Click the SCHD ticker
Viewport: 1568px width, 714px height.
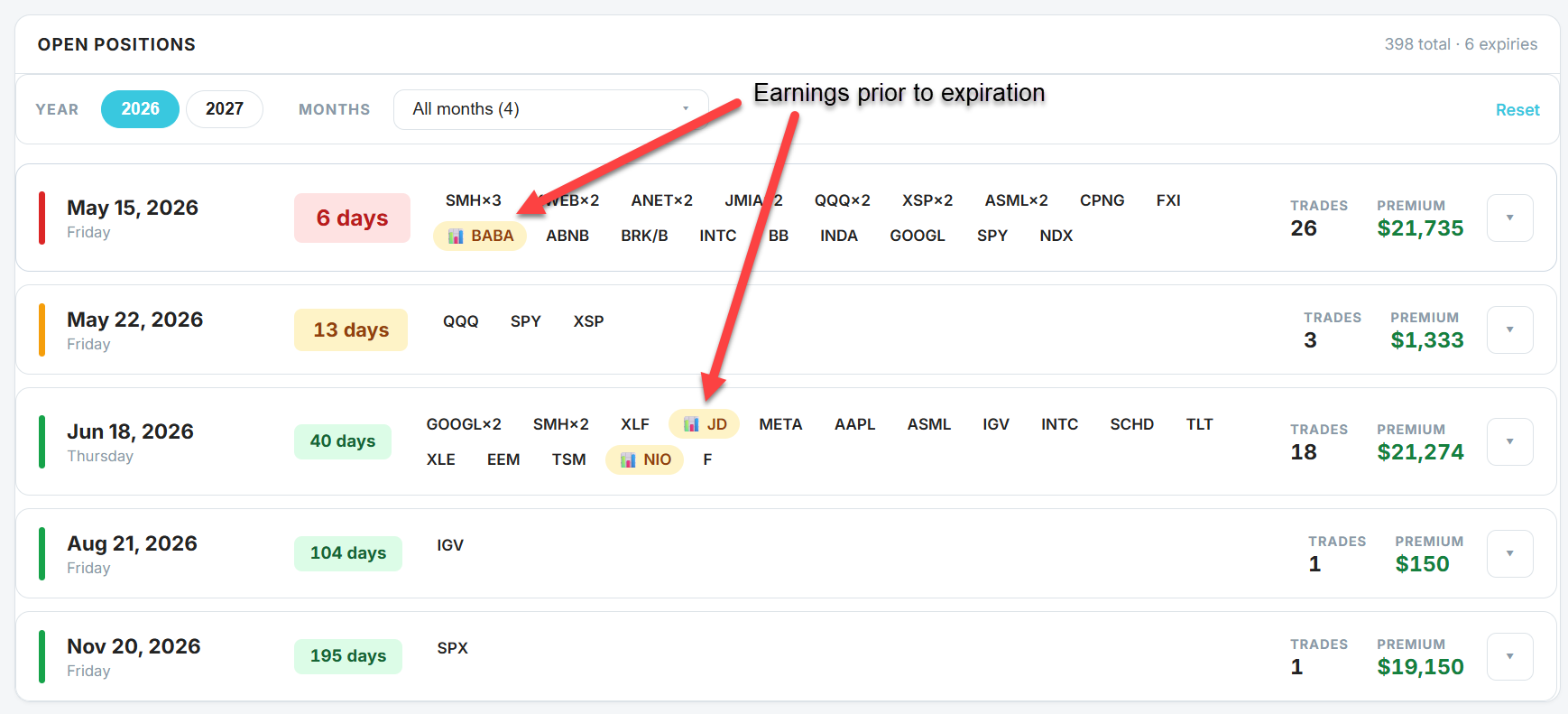pyautogui.click(x=1131, y=424)
